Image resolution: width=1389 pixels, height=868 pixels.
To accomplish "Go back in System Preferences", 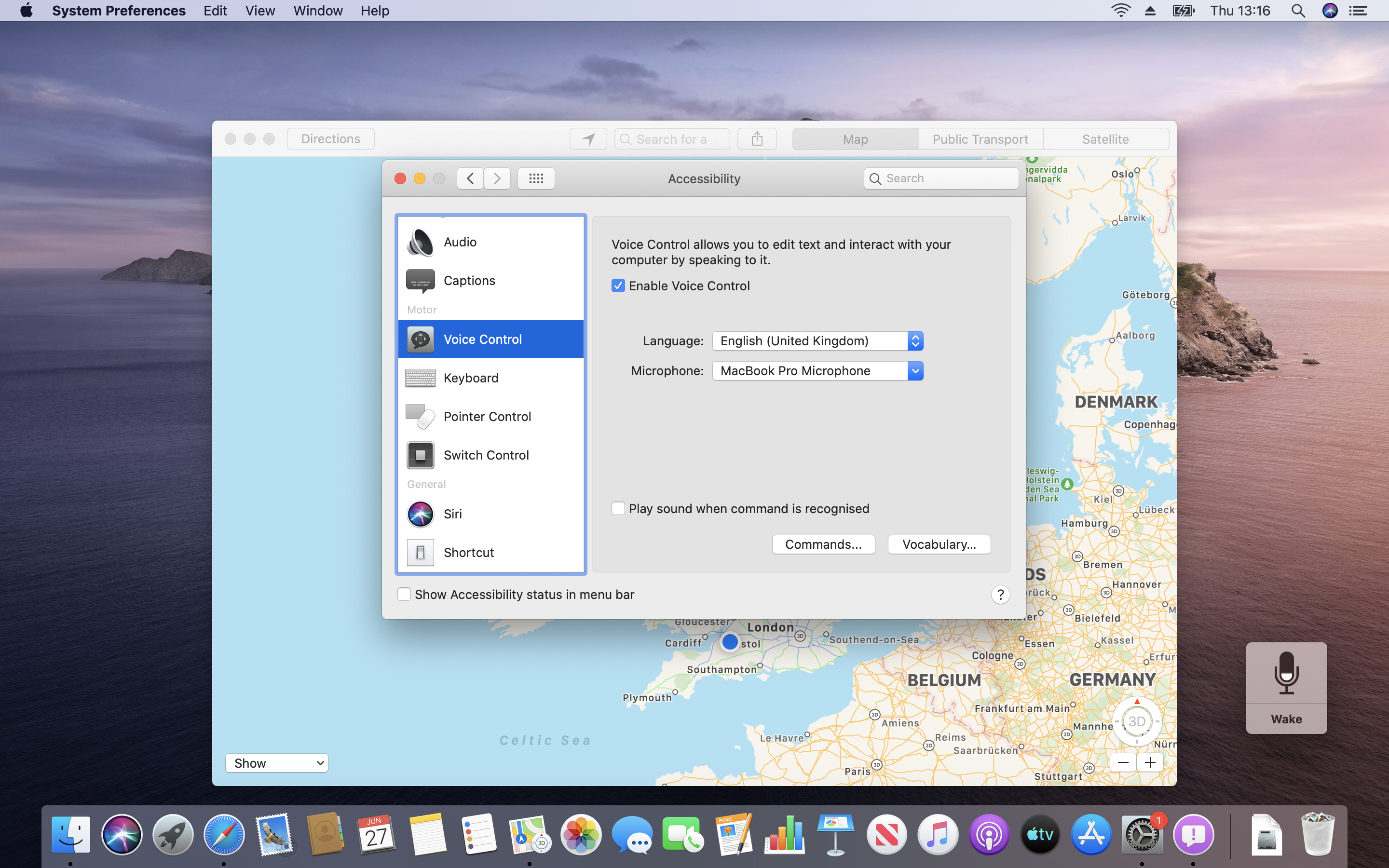I will pos(470,178).
